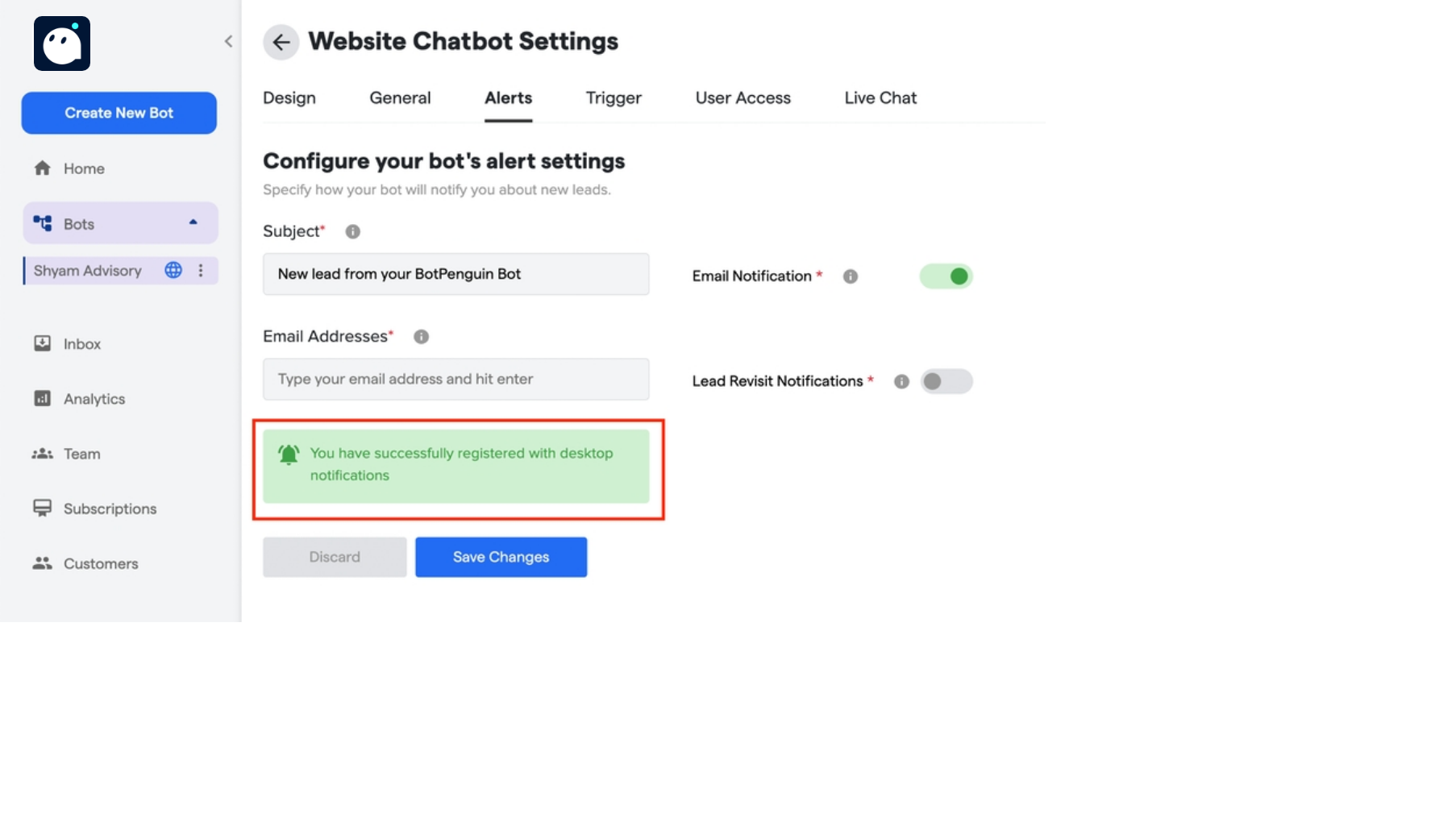This screenshot has height=822, width=1456.
Task: Open the Inbox section
Action: pos(81,343)
